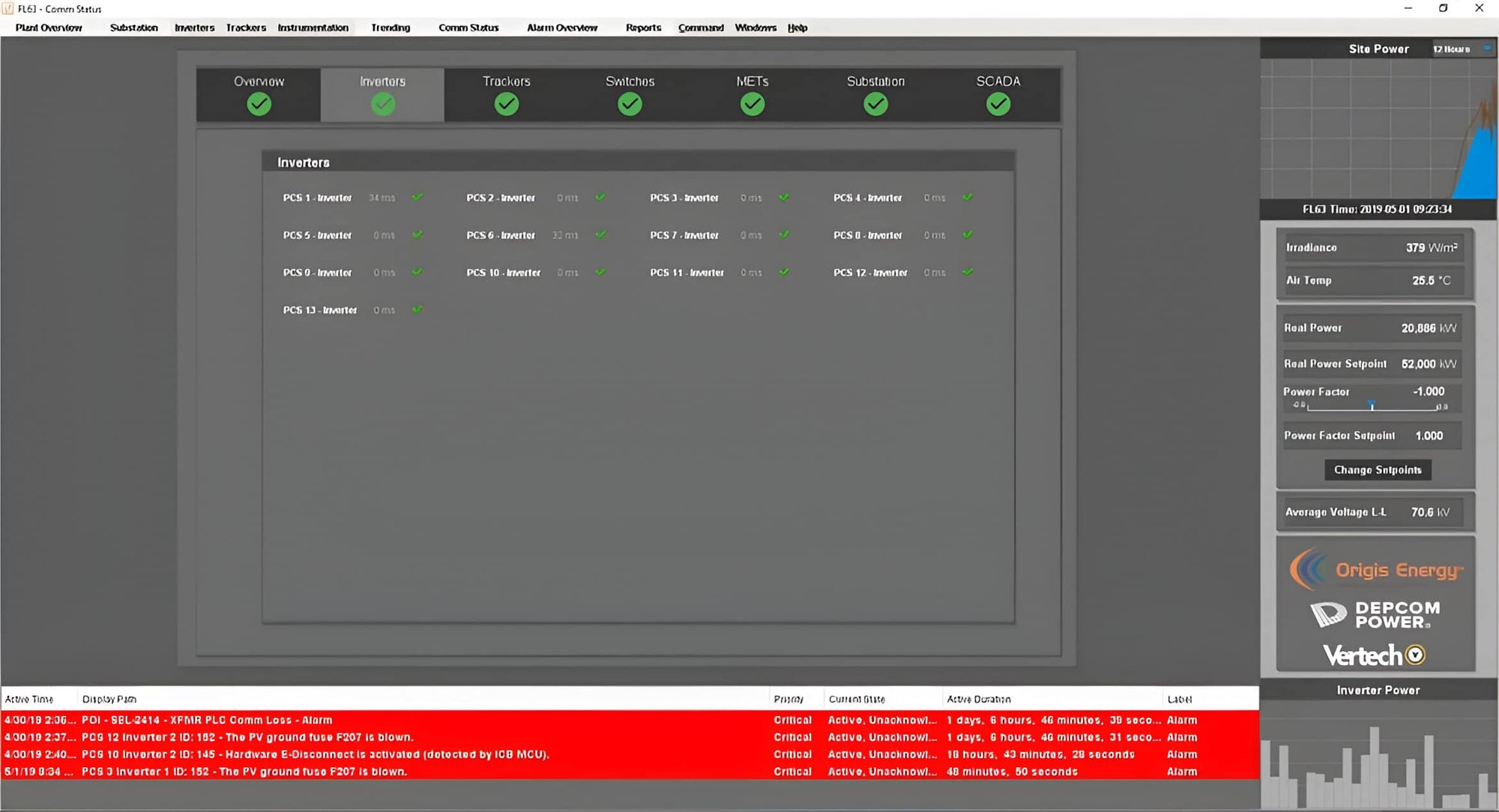Click the PCS 6 Inverter comm status check
Screen dimensions: 1499x812
click(600, 234)
